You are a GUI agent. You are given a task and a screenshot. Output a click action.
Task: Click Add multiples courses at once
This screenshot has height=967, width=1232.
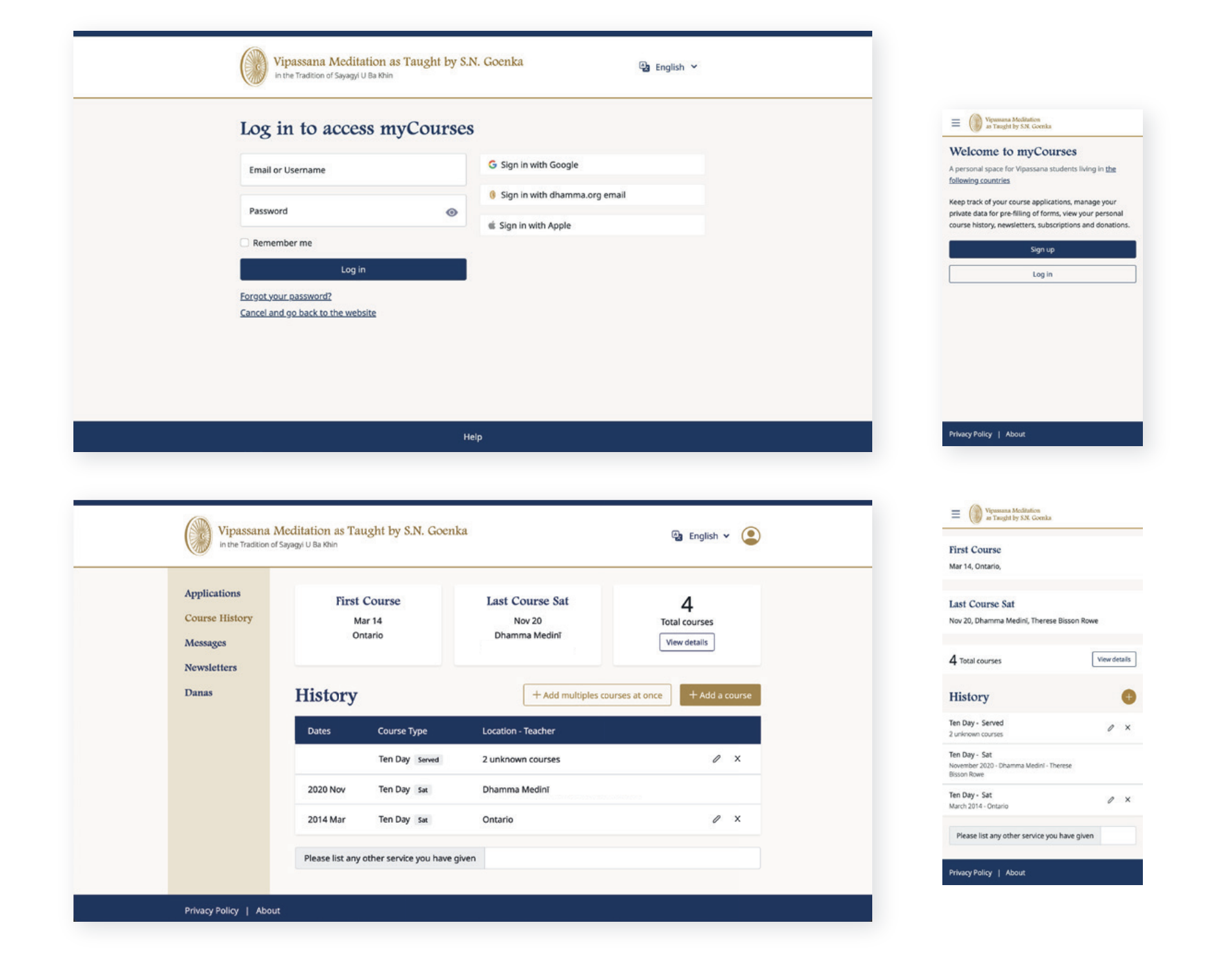coord(597,695)
